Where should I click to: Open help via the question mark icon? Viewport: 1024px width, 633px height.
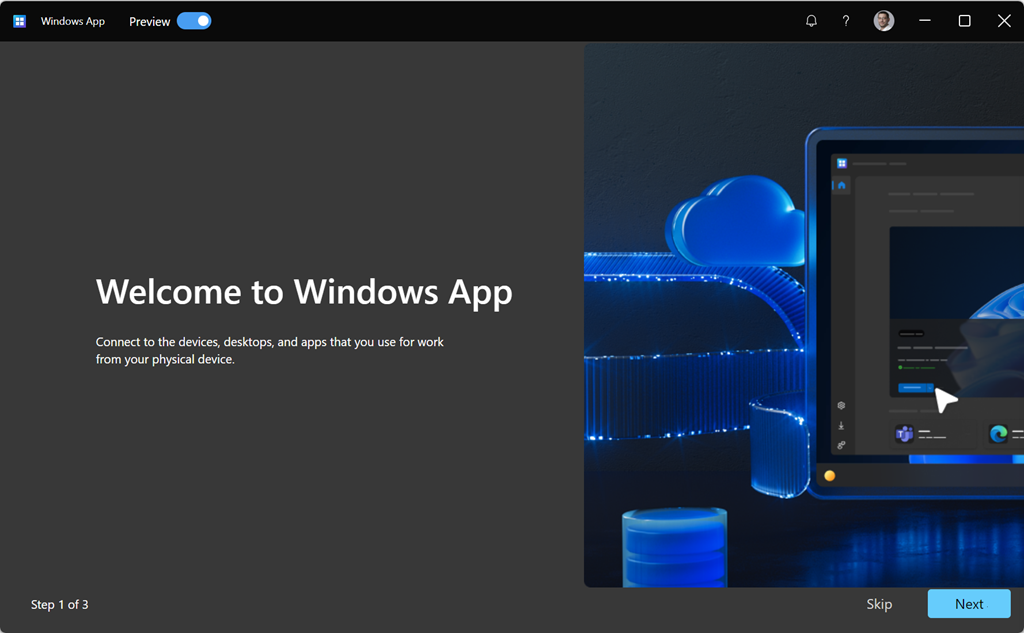tap(846, 21)
